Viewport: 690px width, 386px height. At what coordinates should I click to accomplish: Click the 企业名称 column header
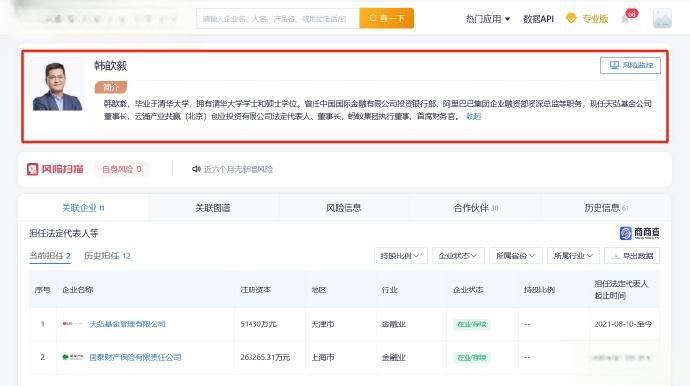(x=77, y=290)
